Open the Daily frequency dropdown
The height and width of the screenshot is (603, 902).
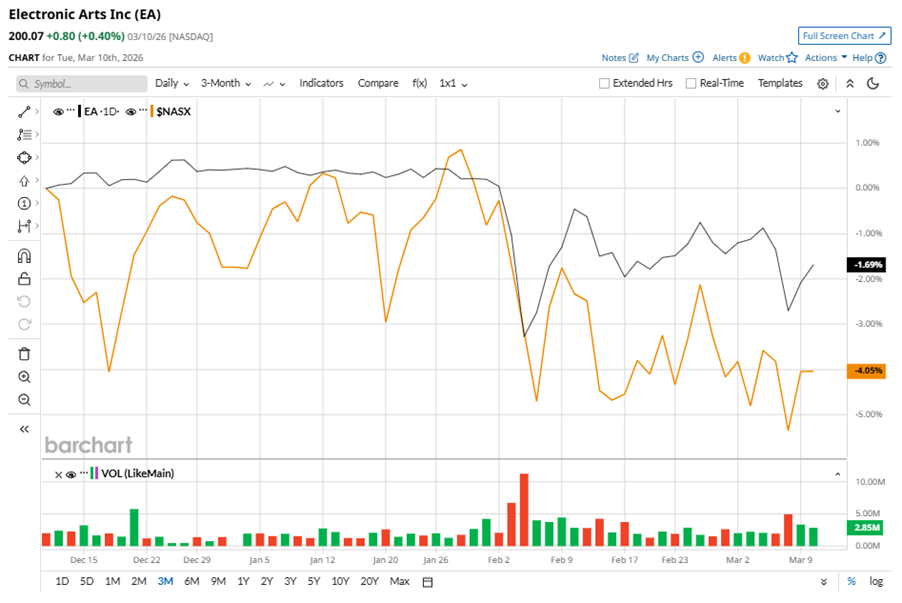(172, 84)
